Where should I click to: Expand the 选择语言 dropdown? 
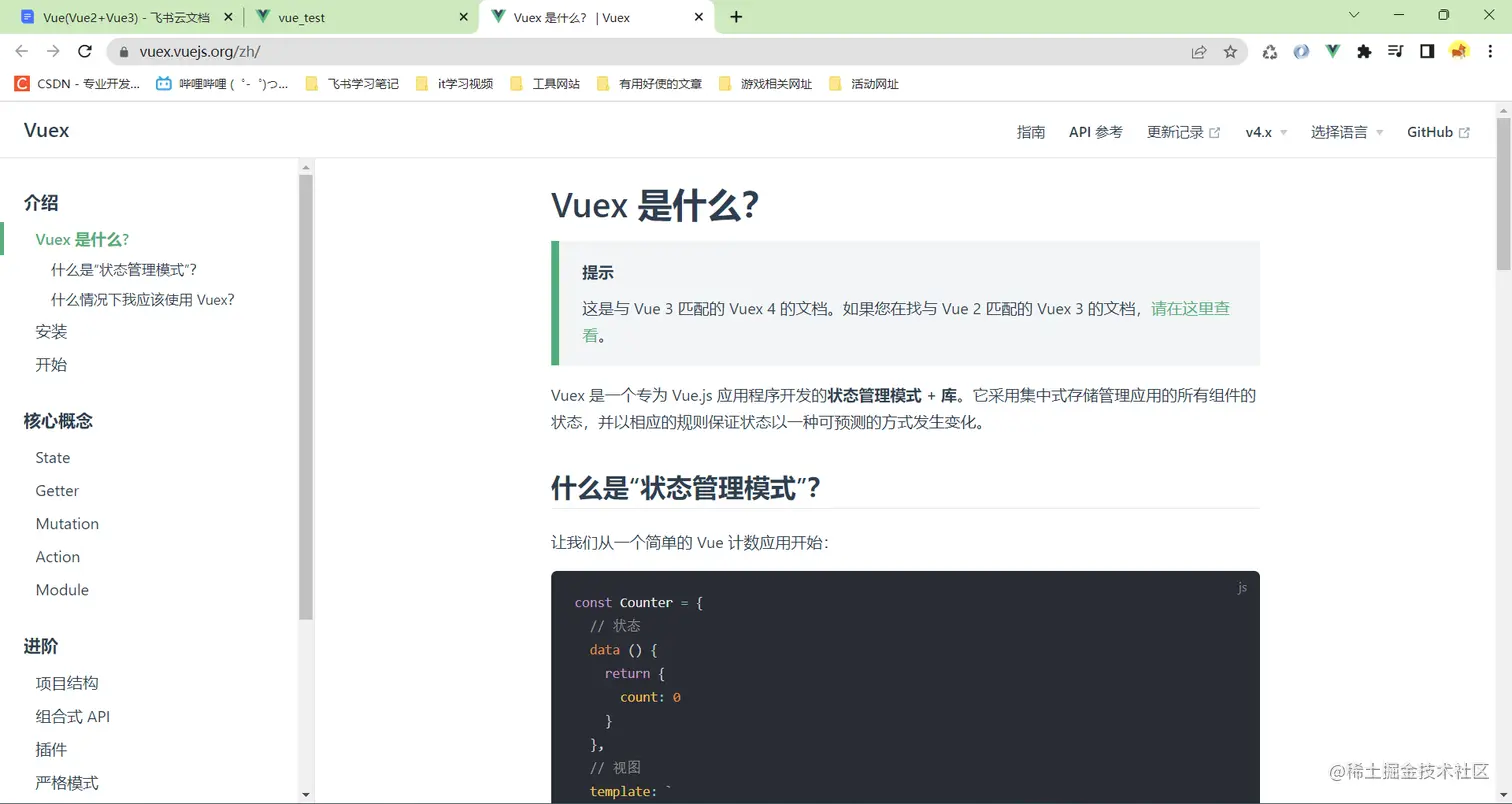(1347, 132)
